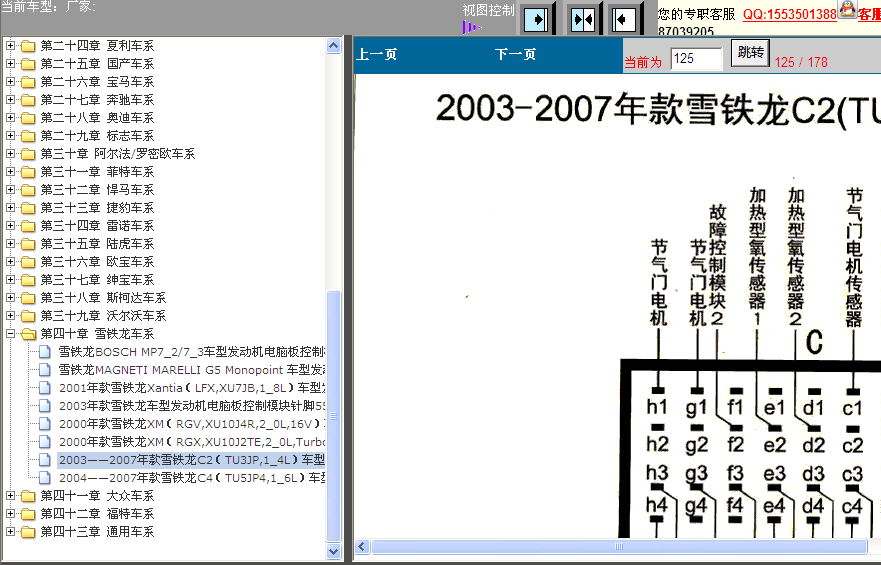The width and height of the screenshot is (881, 565).
Task: Collapse the 第四十章 雪铁龙车系 node
Action: tap(10, 333)
